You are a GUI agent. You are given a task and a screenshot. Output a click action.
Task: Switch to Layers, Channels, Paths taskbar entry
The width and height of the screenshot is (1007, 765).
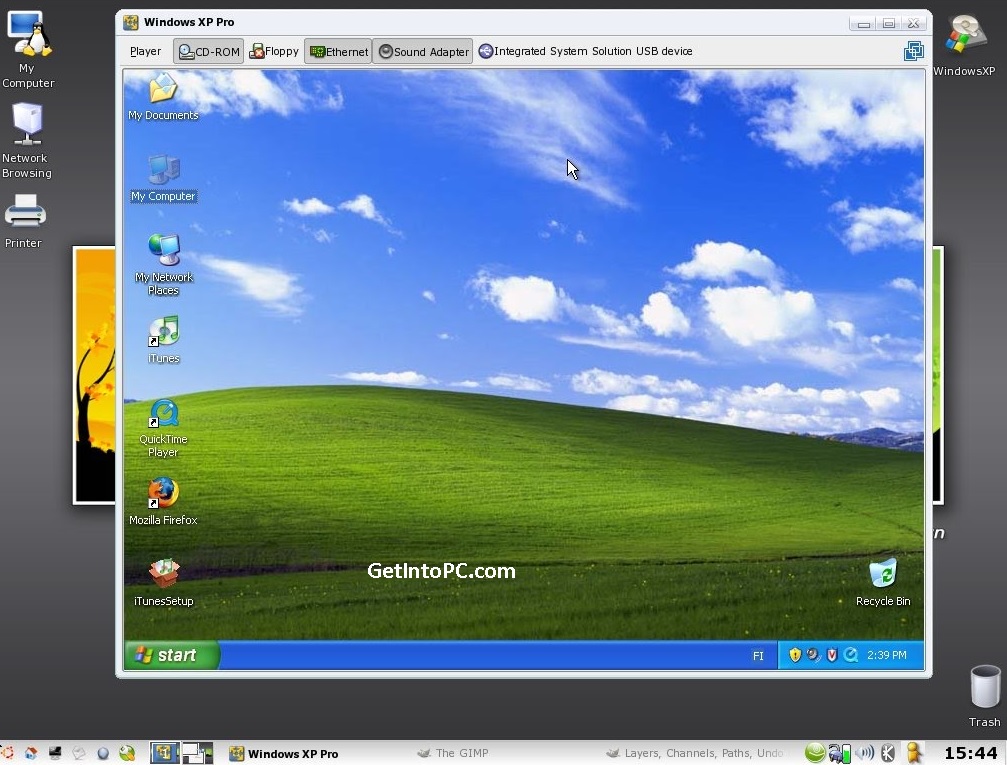pos(694,753)
